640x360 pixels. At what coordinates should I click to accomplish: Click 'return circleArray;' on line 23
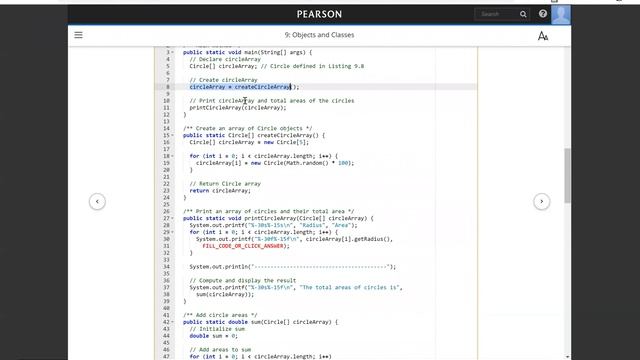220,191
